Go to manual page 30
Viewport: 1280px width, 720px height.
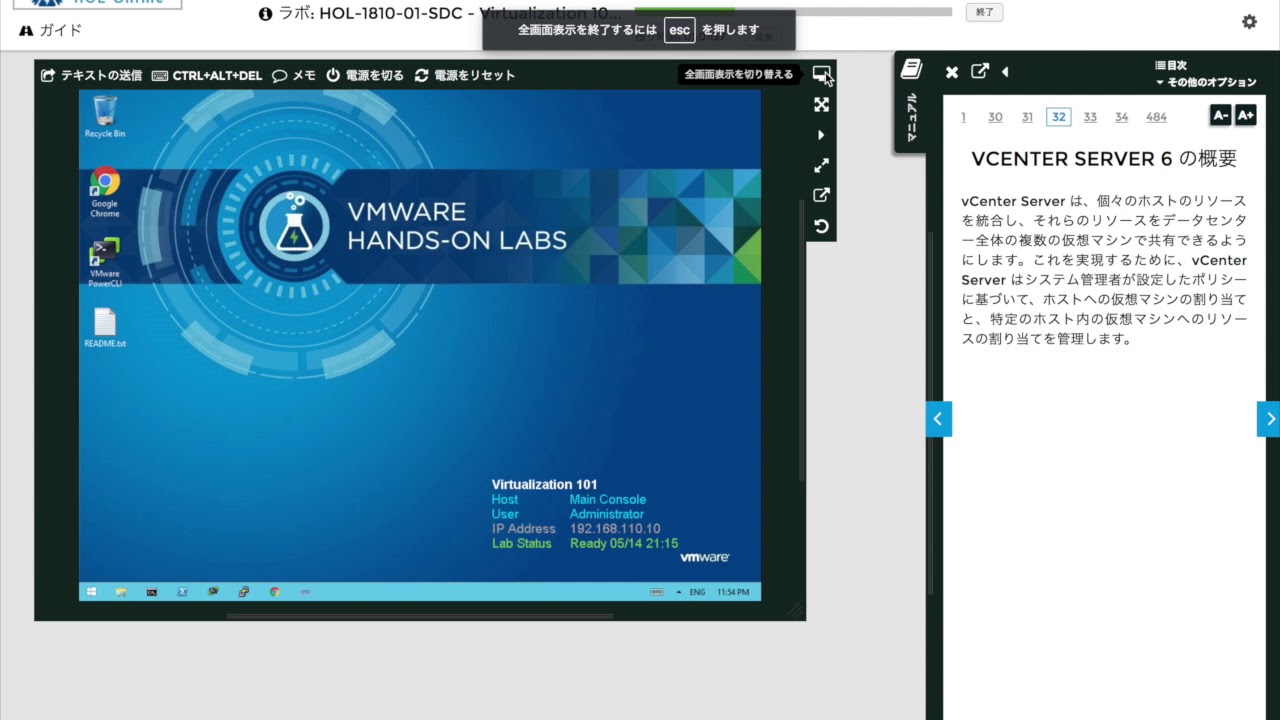point(995,117)
